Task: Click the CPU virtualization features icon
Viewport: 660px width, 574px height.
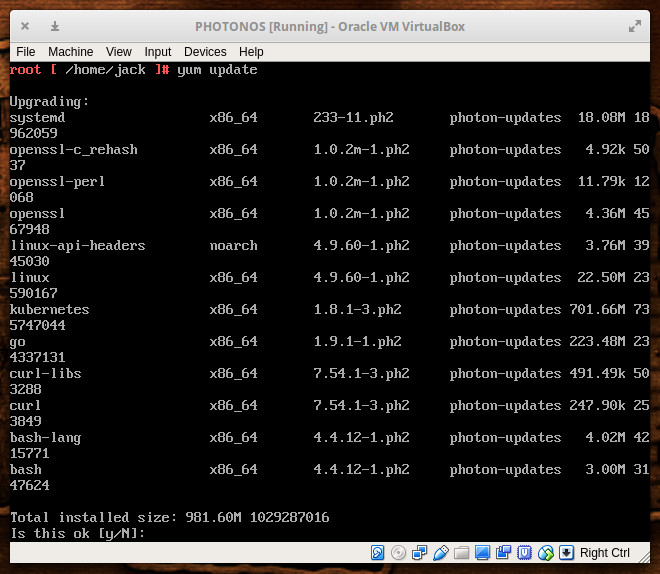Action: coord(524,553)
